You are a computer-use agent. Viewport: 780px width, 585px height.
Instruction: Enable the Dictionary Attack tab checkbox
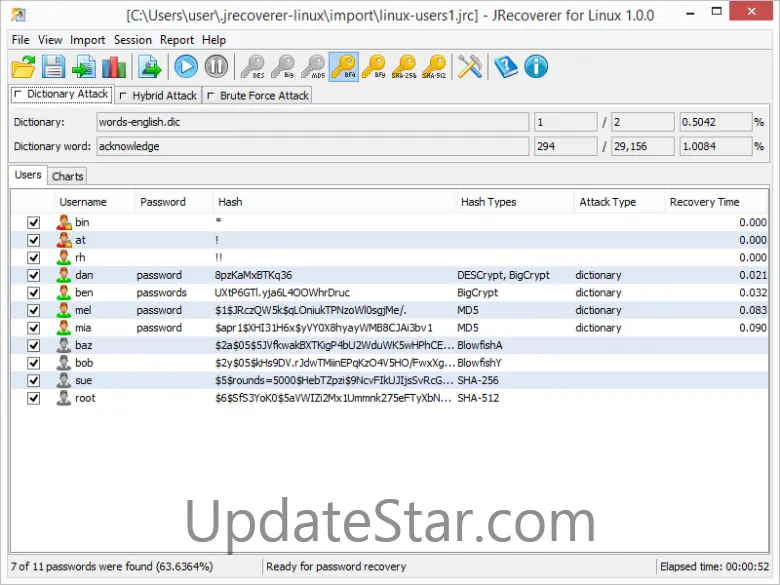(18, 94)
